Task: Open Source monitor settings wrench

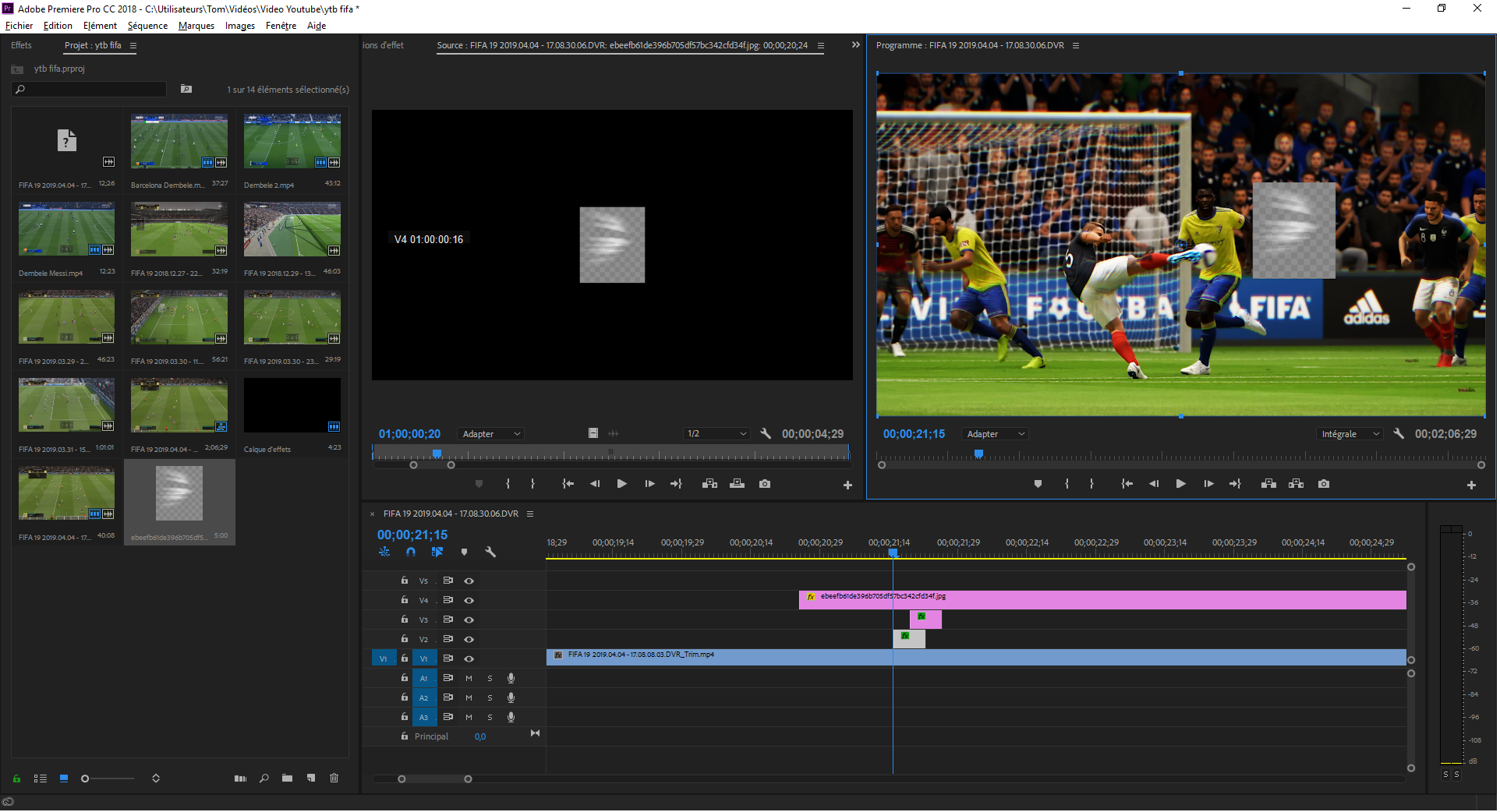Action: 766,433
